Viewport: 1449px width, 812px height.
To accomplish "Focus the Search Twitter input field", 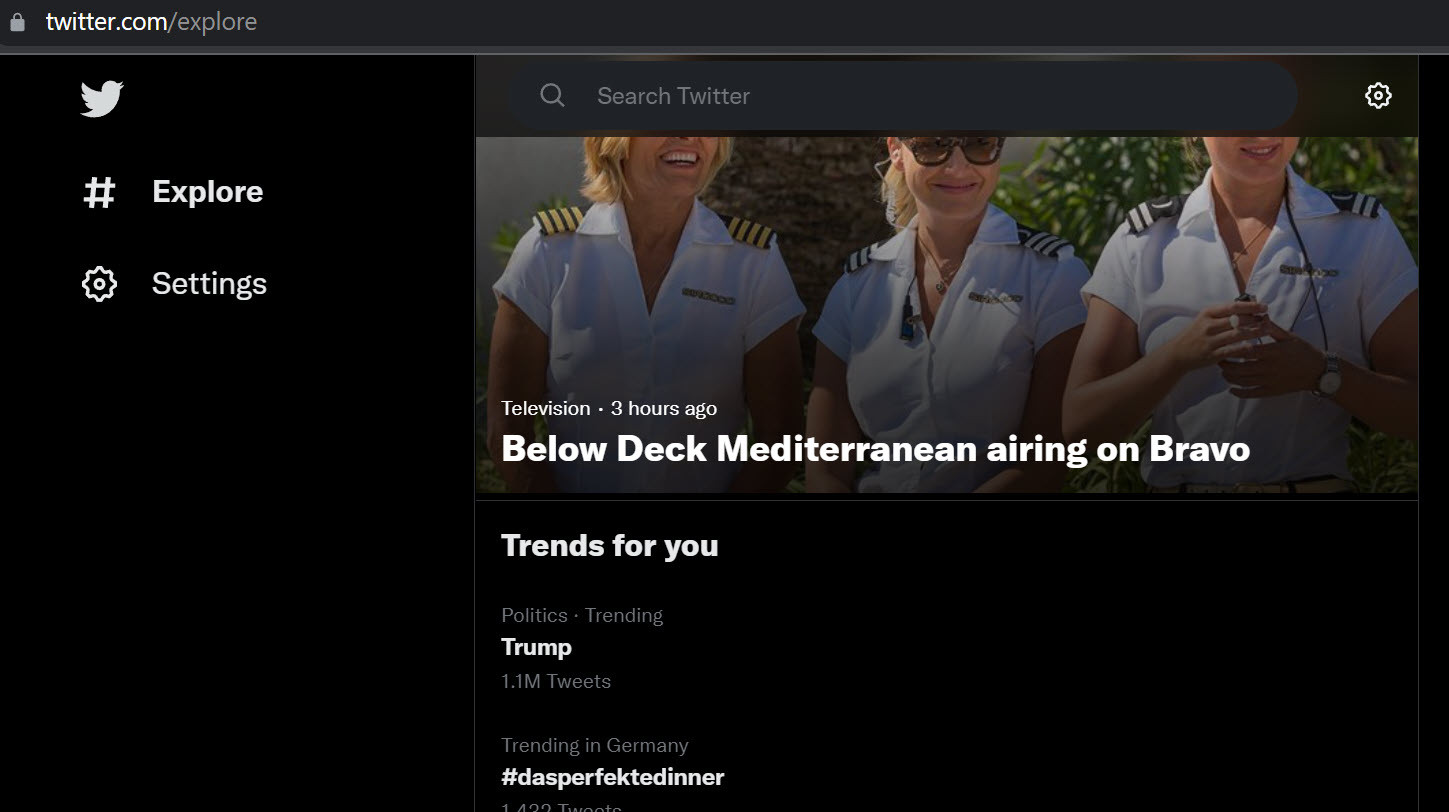I will 900,96.
